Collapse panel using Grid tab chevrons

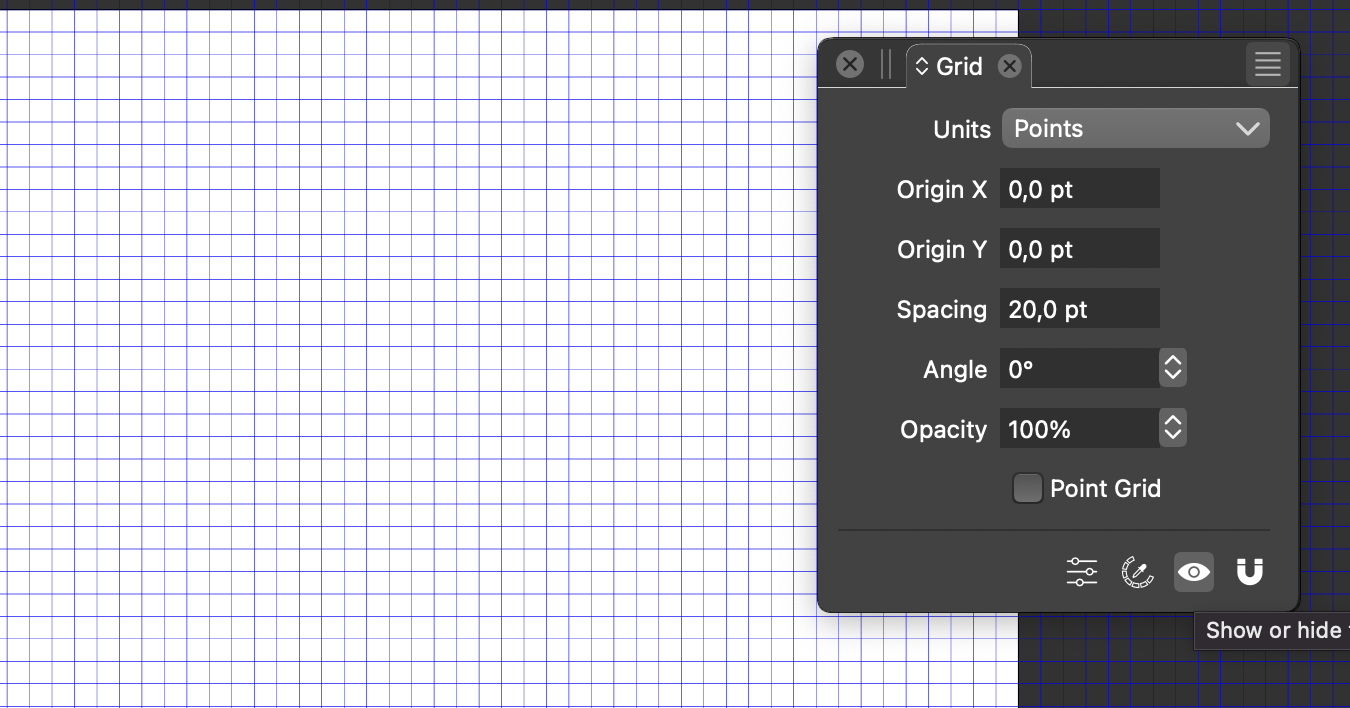pos(922,67)
